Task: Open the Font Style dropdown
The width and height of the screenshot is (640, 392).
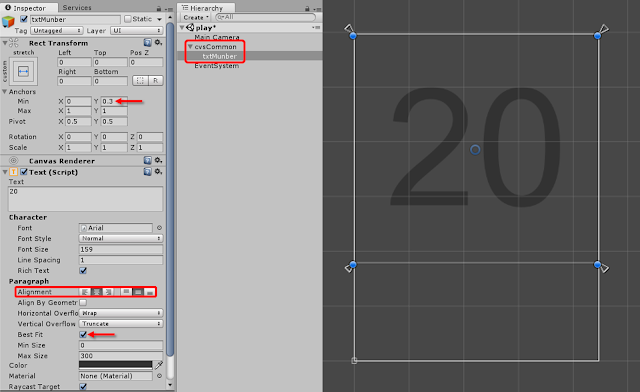Action: [121, 238]
